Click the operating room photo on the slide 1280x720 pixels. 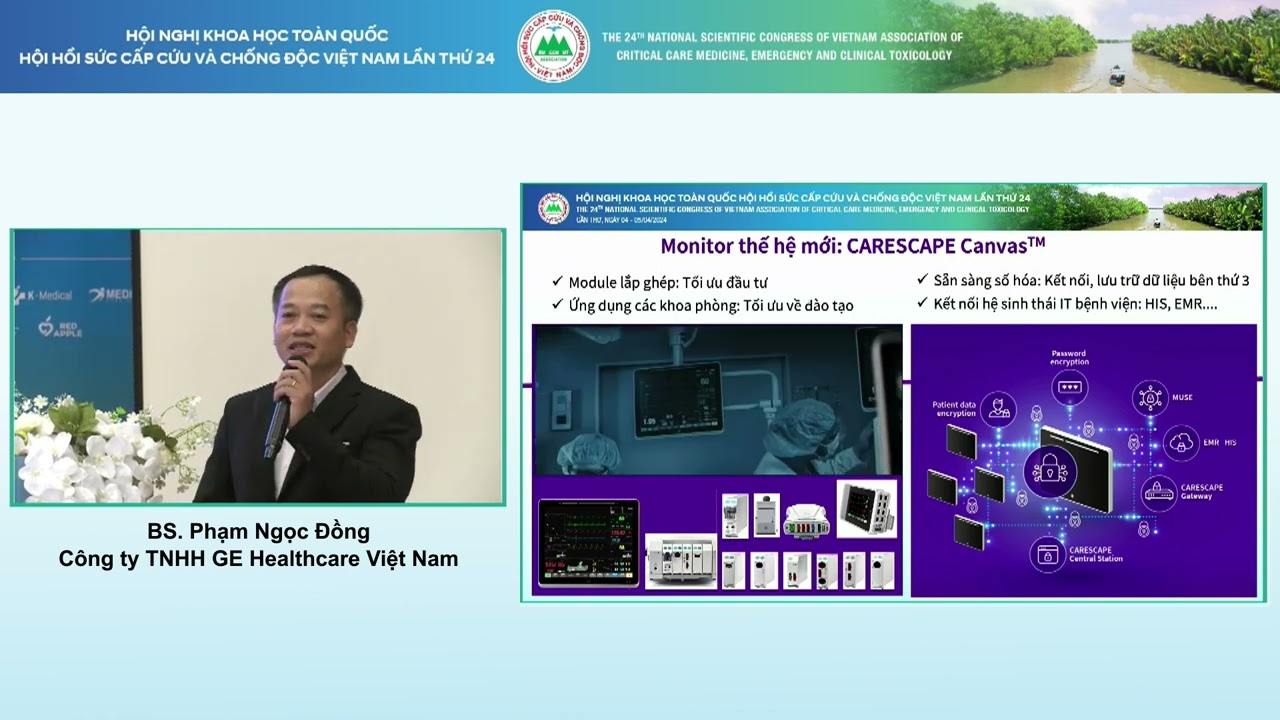(x=717, y=400)
